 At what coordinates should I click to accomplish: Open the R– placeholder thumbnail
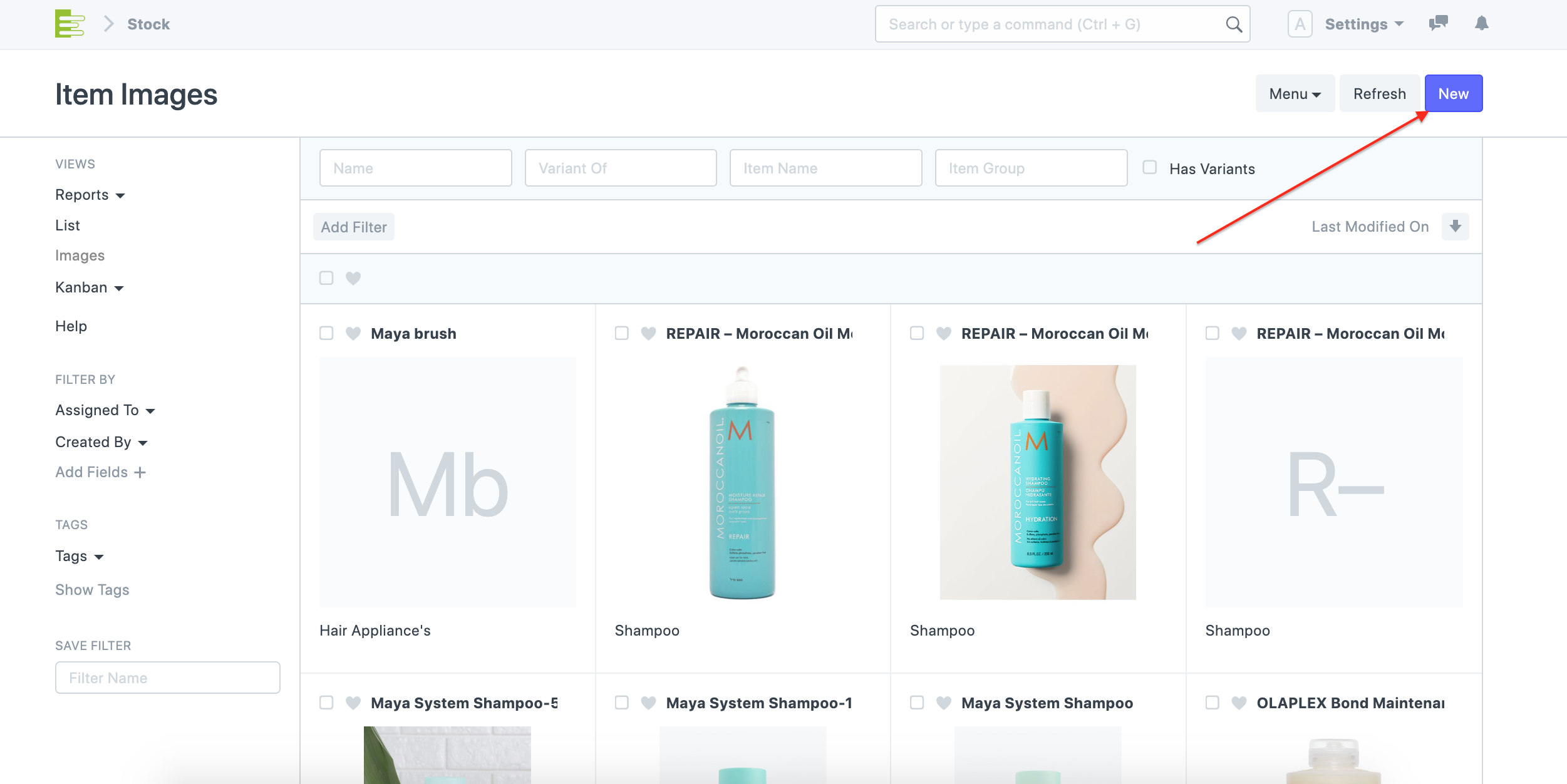point(1334,482)
